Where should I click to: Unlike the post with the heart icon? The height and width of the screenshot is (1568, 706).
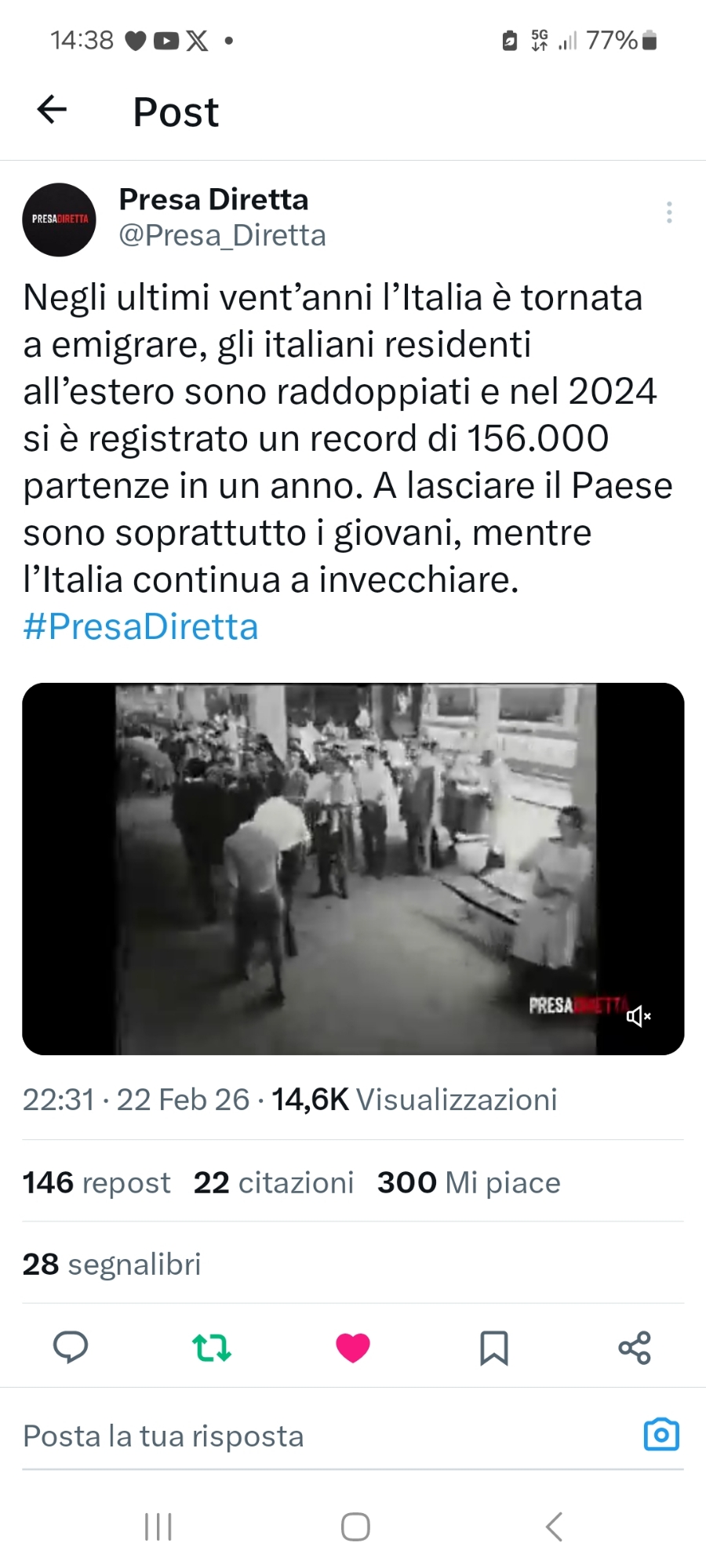click(353, 1348)
